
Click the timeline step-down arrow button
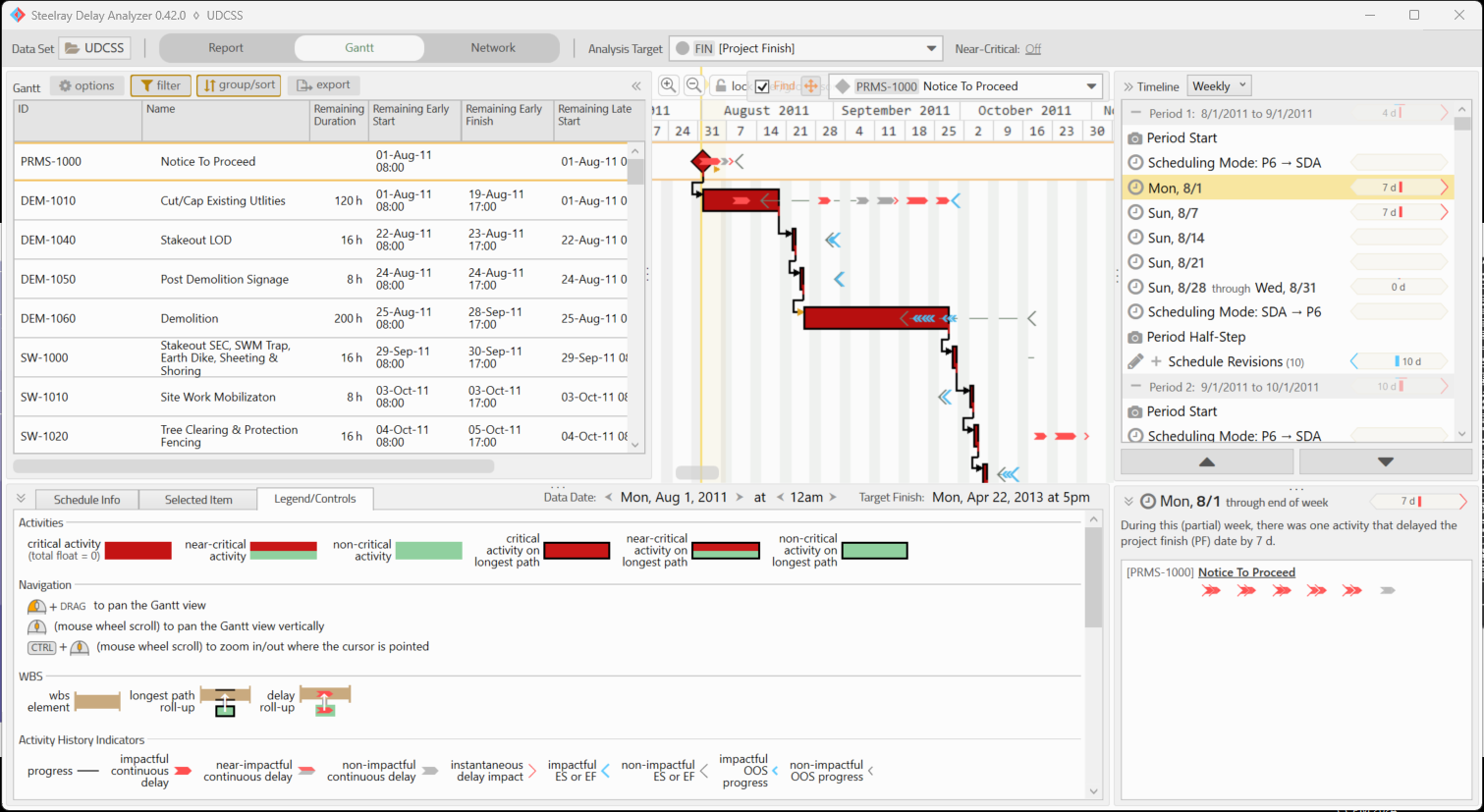[x=1385, y=461]
